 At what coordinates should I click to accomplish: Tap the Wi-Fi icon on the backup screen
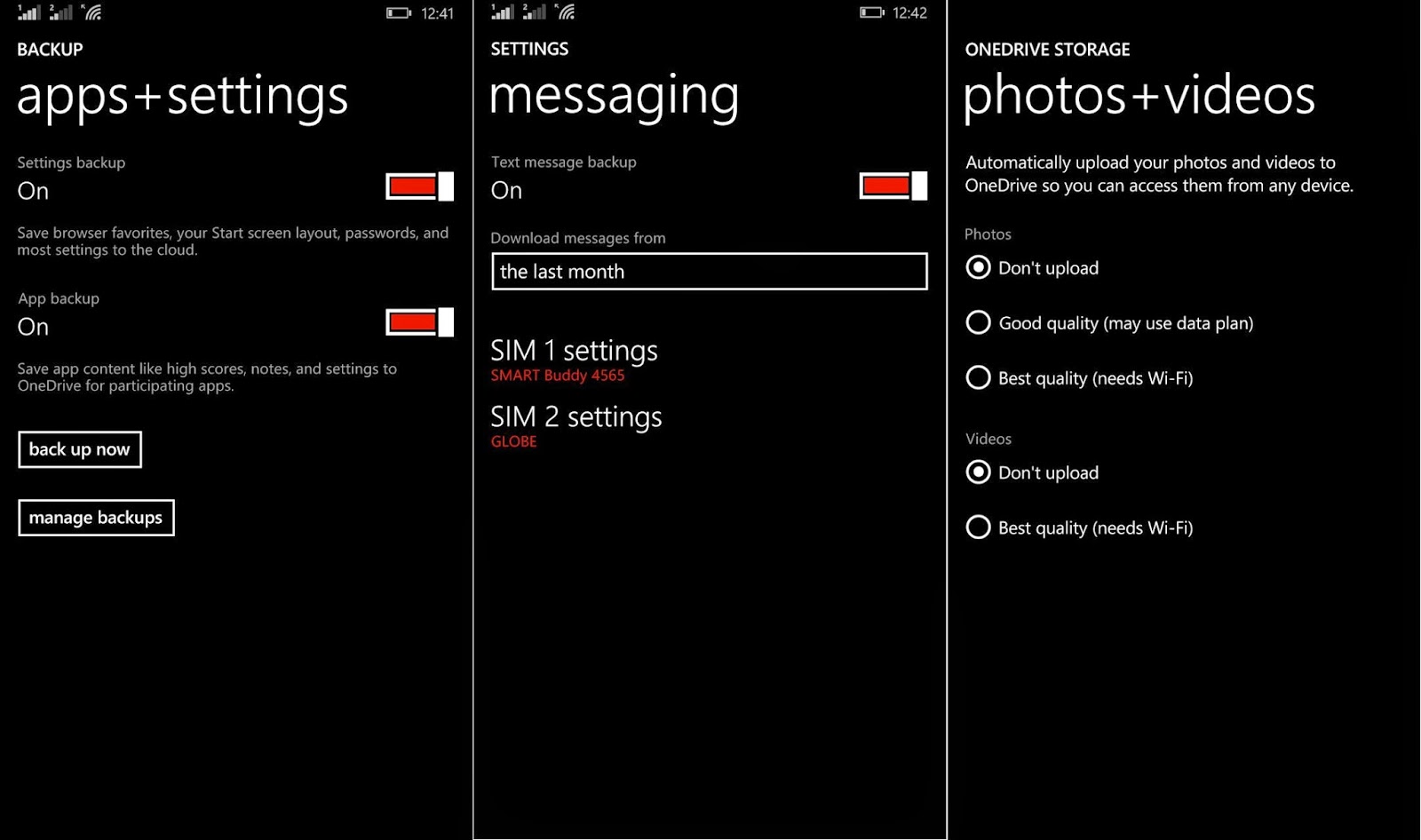click(x=91, y=12)
